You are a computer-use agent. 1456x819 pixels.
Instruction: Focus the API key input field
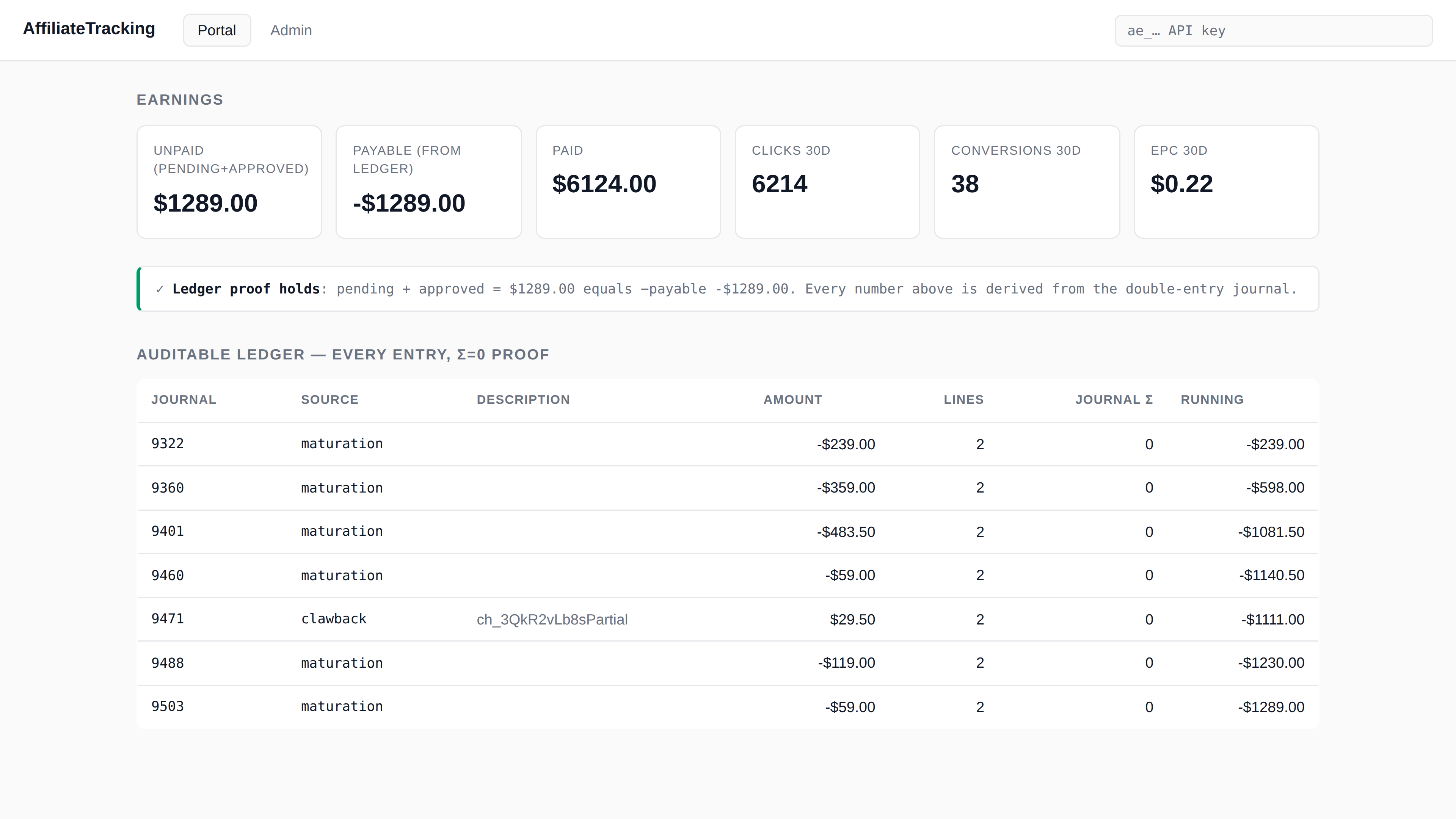pyautogui.click(x=1273, y=30)
